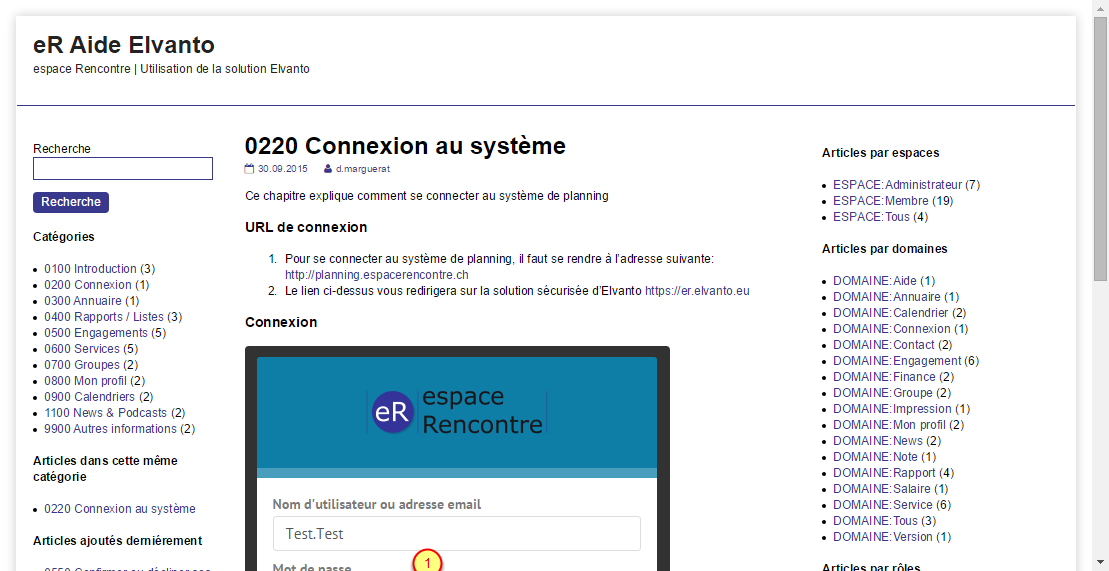Follow the planning.espacerencontre.ch link

click(376, 275)
